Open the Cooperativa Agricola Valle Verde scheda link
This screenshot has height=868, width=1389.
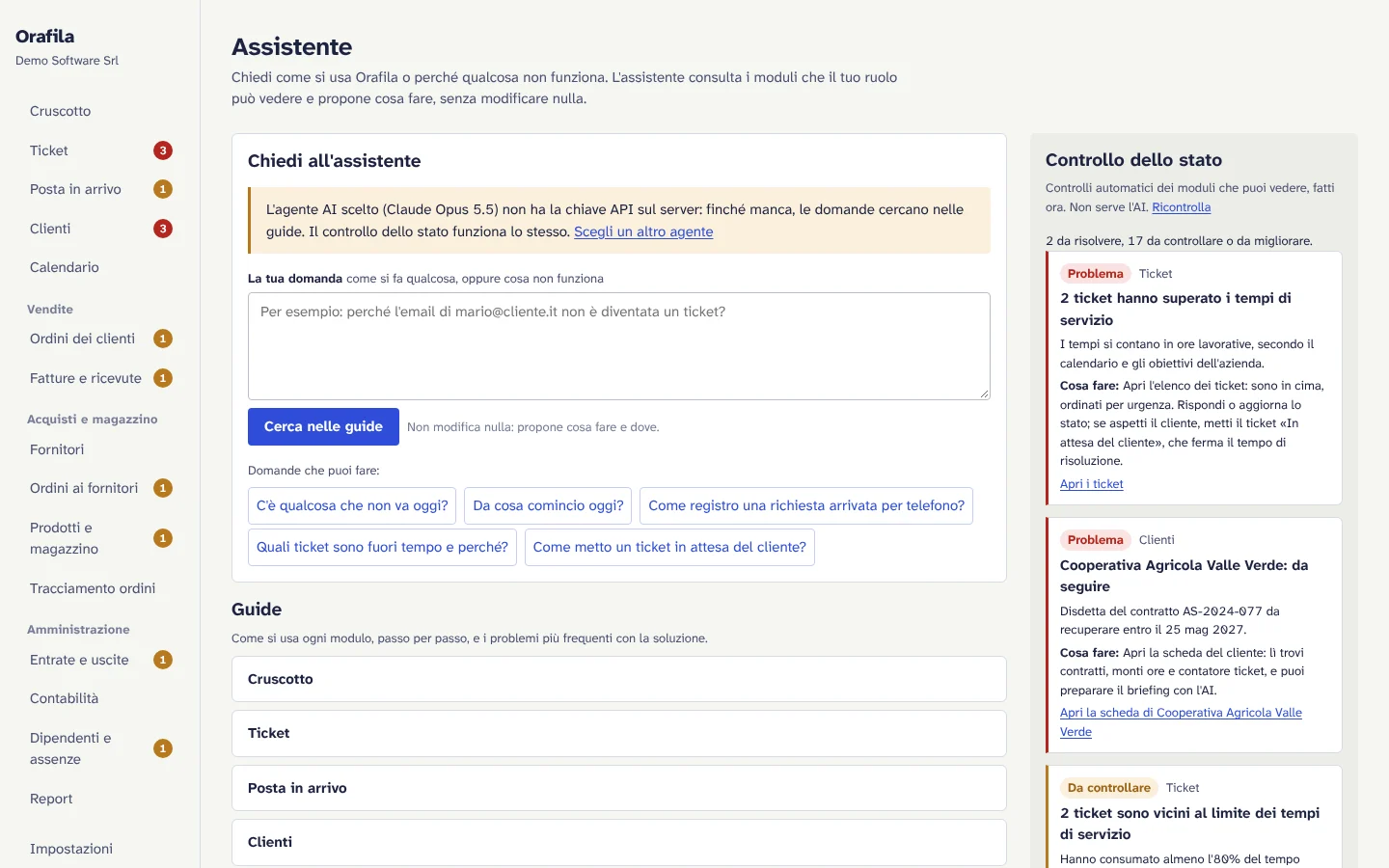1181,722
